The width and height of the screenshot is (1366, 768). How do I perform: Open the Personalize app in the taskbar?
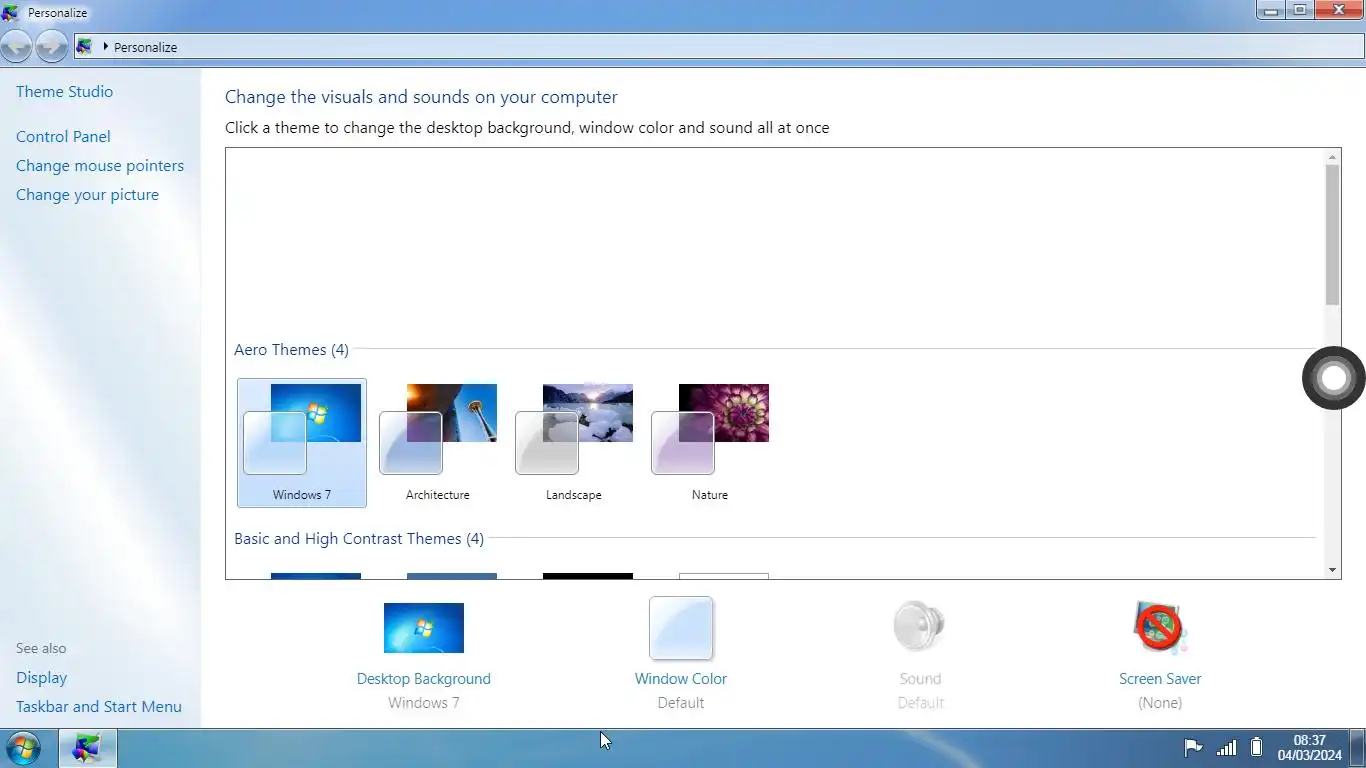(87, 748)
